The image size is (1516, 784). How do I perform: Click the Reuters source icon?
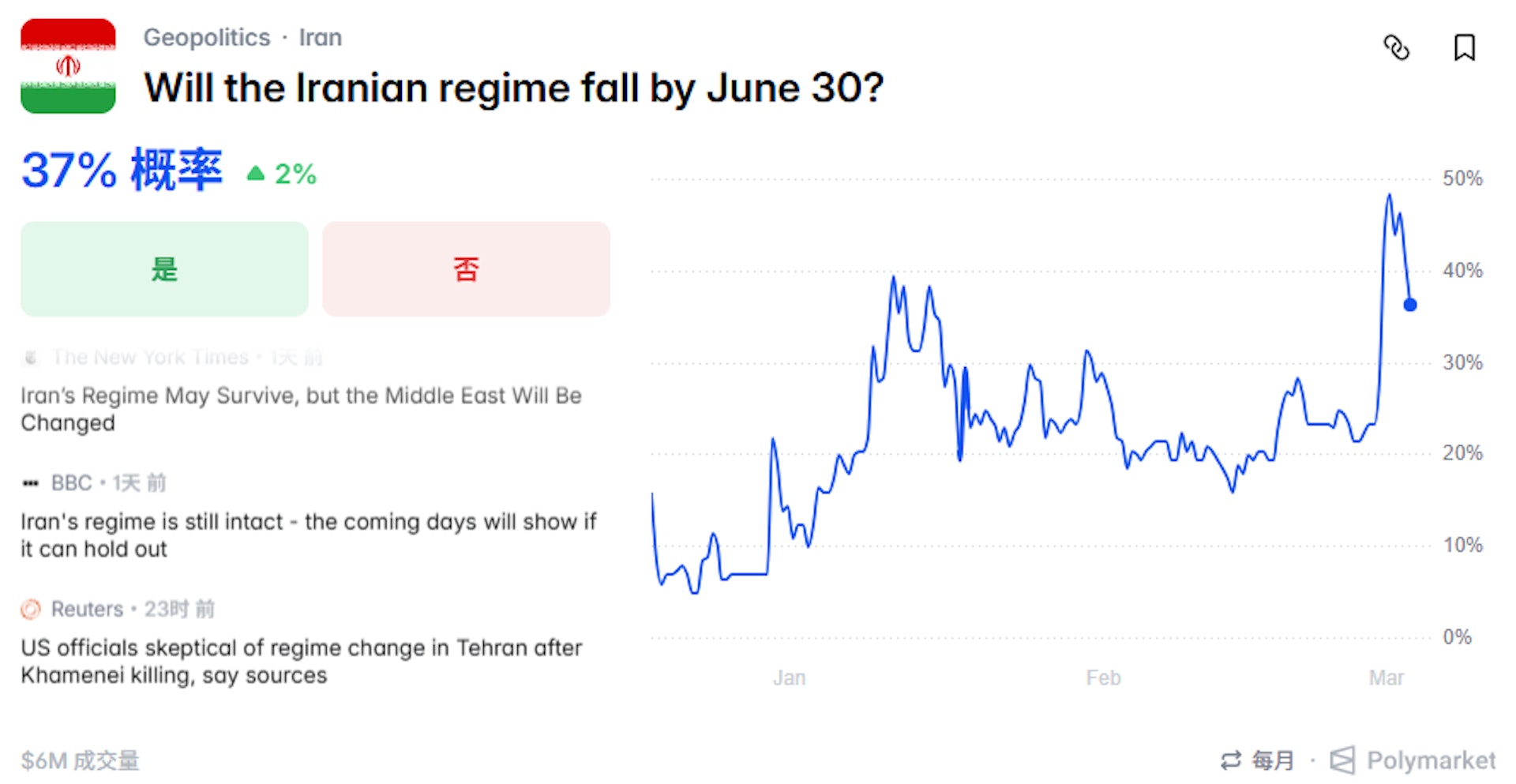coord(31,609)
